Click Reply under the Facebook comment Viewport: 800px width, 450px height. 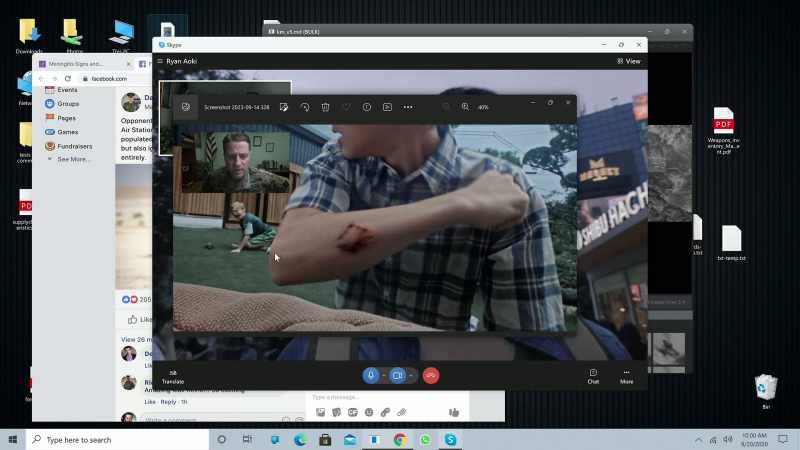[x=168, y=402]
